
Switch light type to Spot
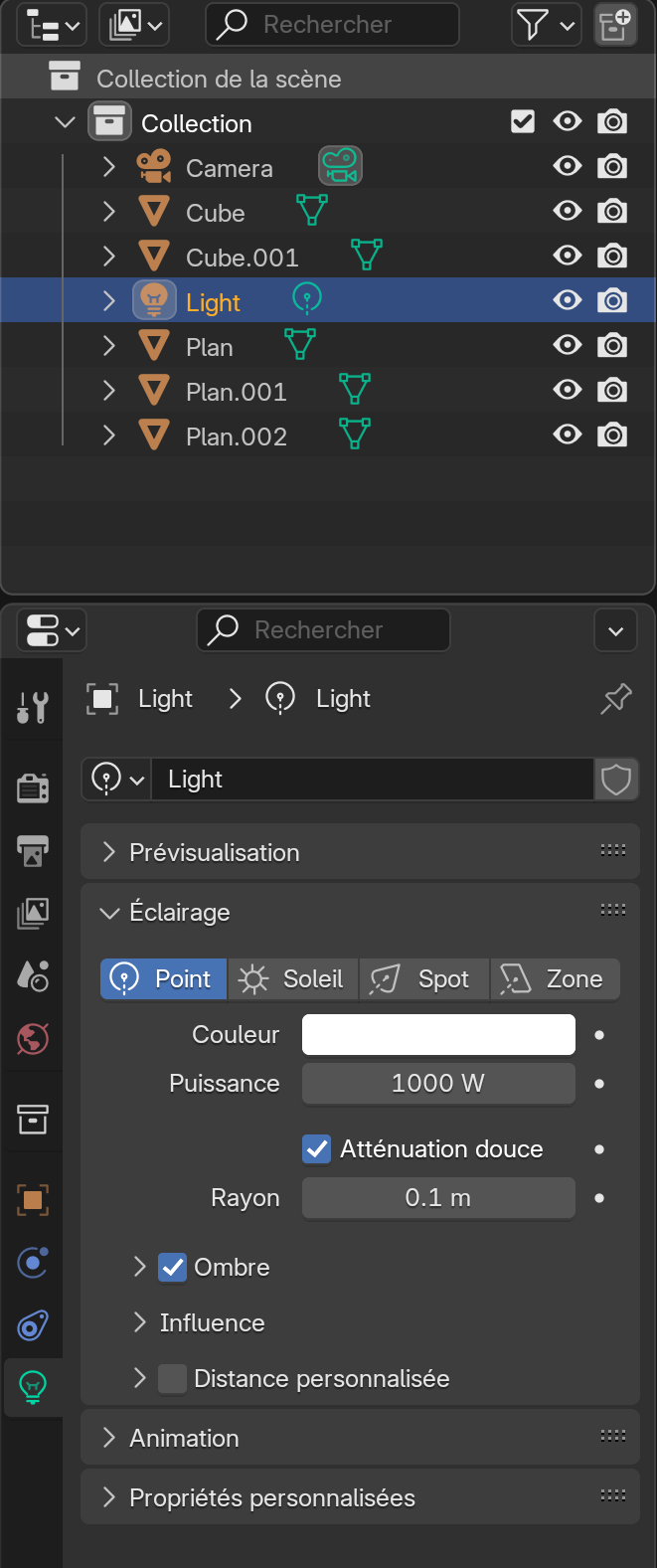424,979
